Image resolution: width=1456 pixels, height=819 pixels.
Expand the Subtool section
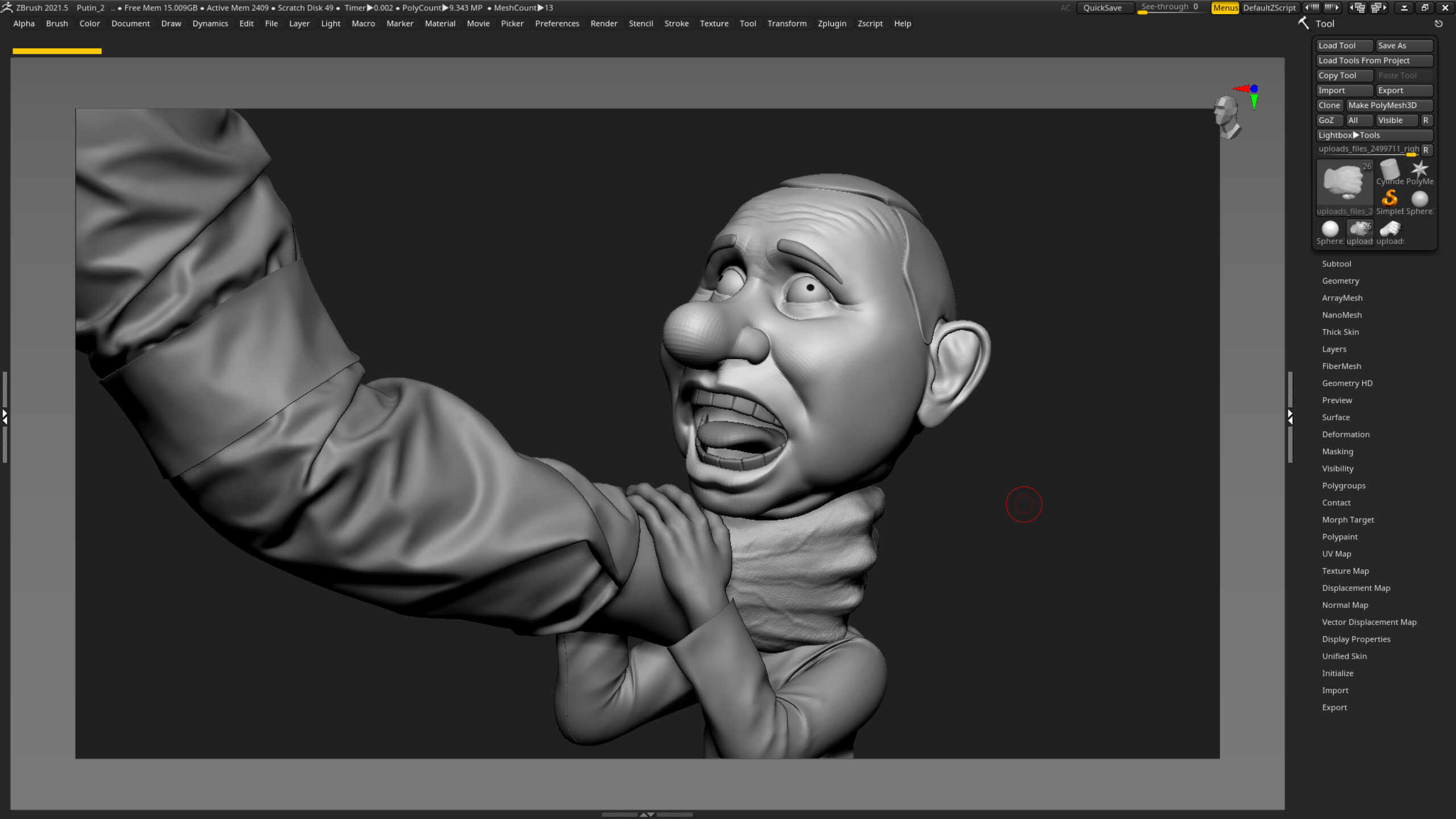click(x=1336, y=264)
